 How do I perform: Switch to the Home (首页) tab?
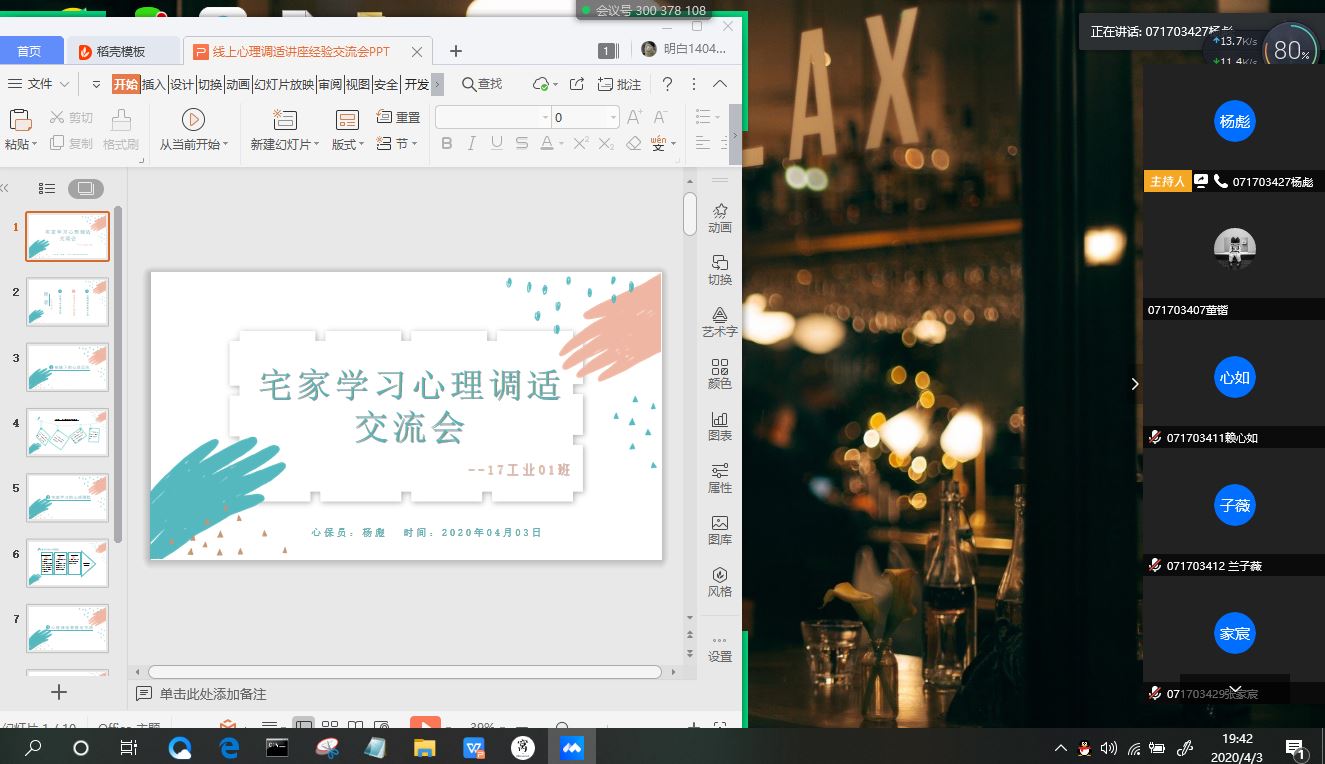pos(30,51)
